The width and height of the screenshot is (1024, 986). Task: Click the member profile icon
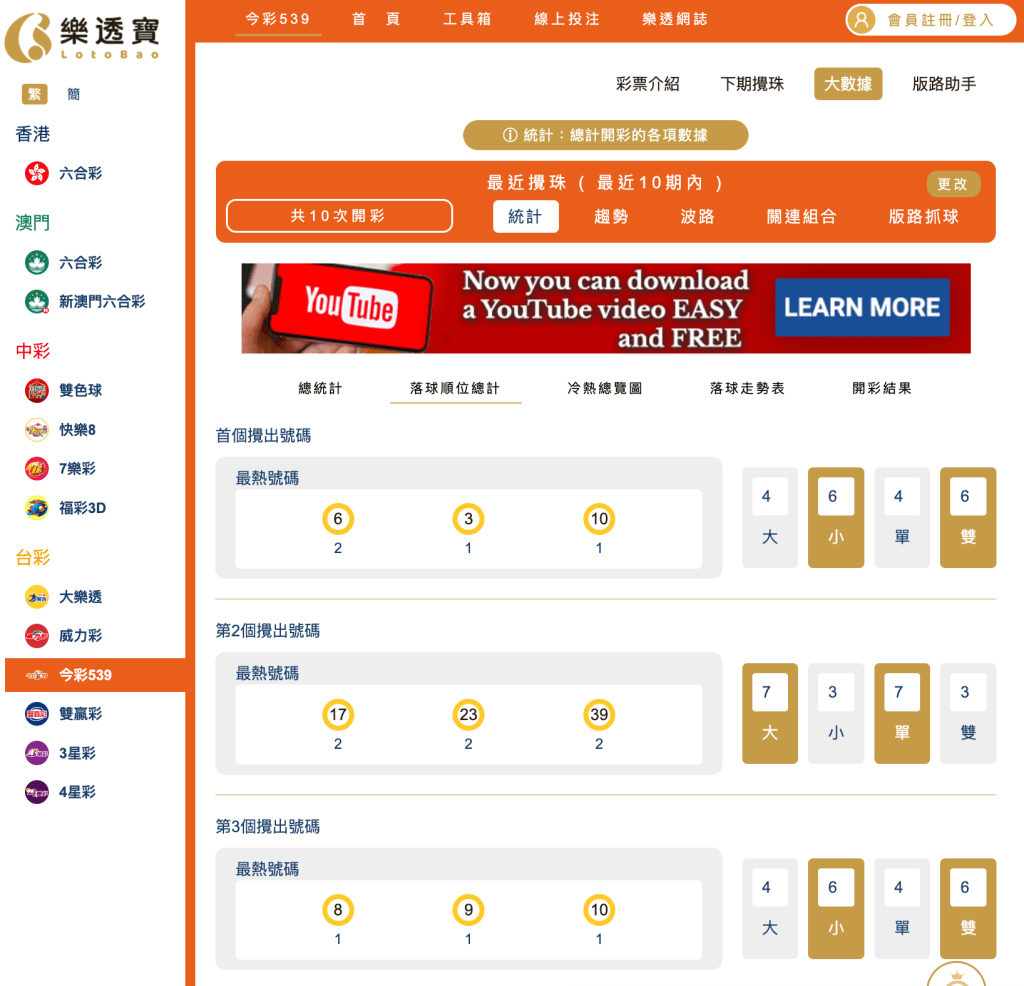click(862, 20)
